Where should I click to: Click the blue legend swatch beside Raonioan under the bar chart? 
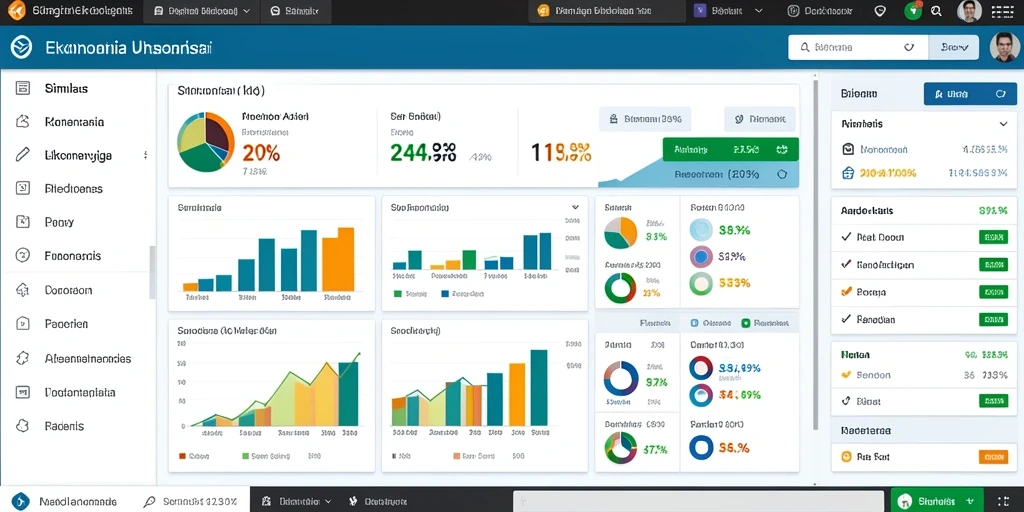[445, 294]
